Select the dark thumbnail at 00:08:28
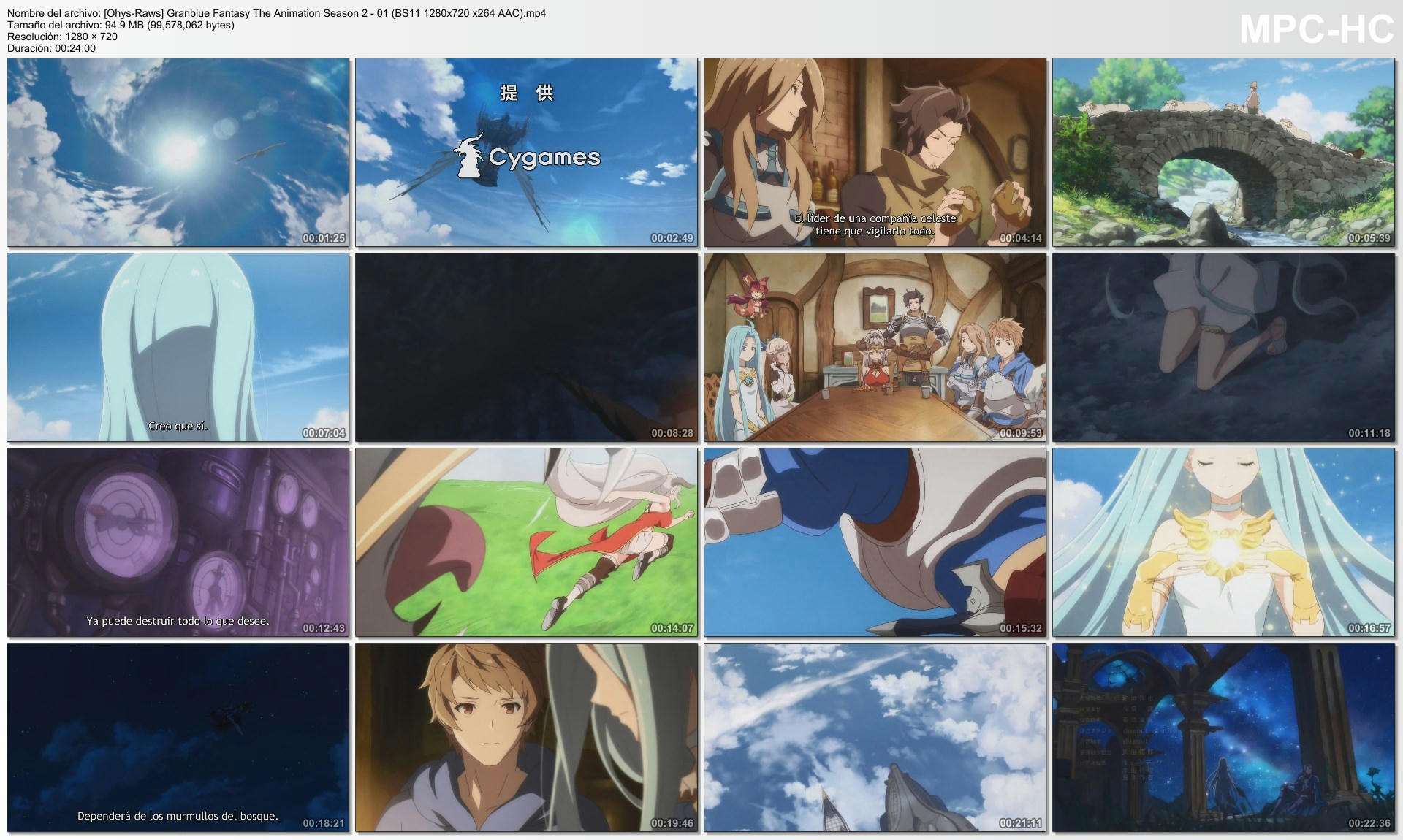 [527, 348]
